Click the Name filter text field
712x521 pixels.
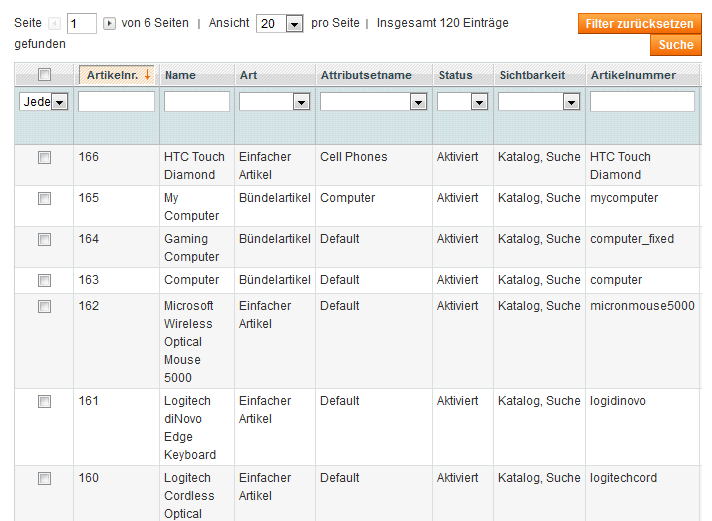[x=197, y=101]
